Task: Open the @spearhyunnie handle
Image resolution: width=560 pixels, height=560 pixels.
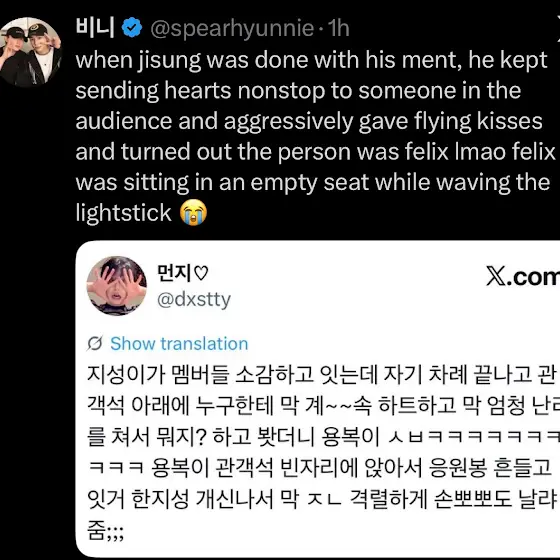Action: [x=232, y=28]
